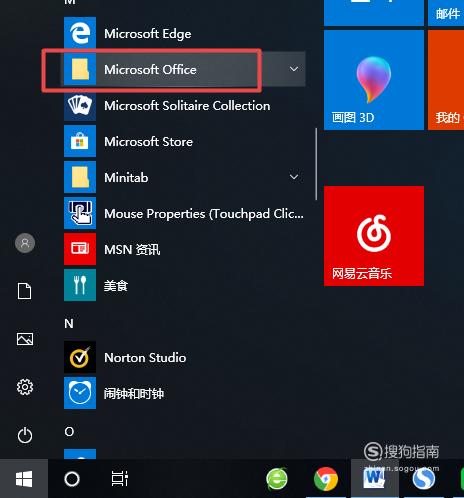Open the Microsoft Edge app icon
The height and width of the screenshot is (498, 464).
tap(80, 33)
